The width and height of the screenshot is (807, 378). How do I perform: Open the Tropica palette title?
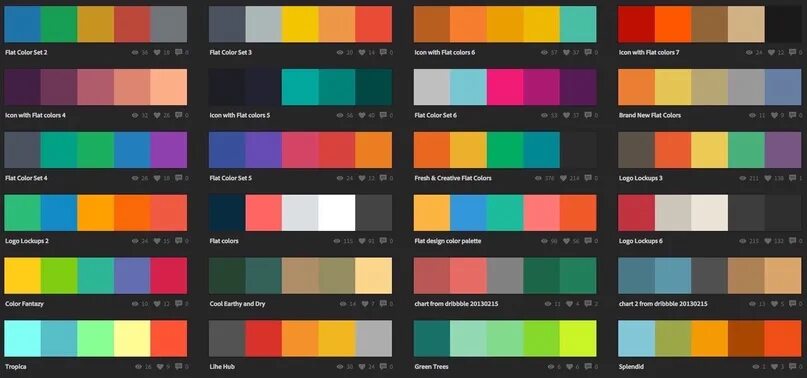(x=15, y=367)
